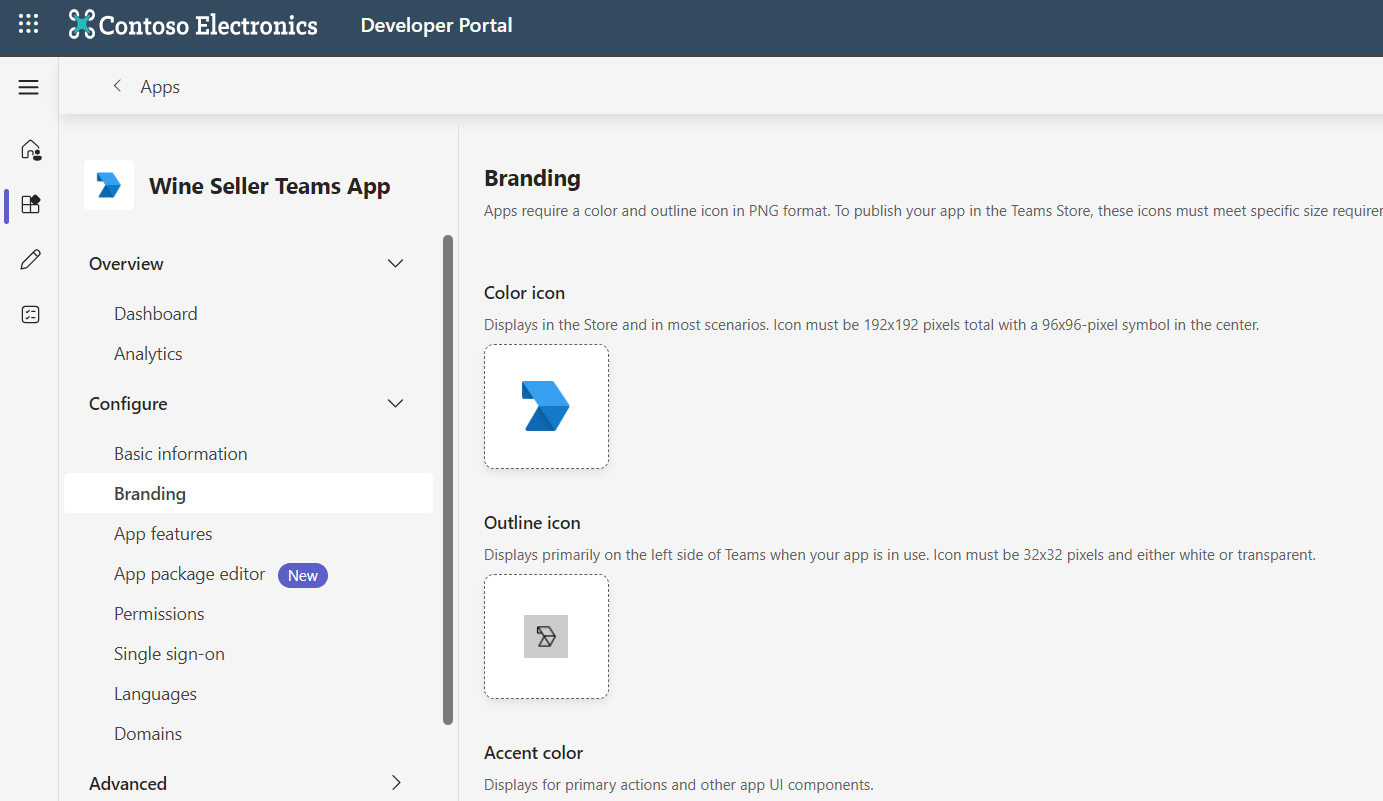Click the sidebar vertical scrollbar

(x=448, y=480)
